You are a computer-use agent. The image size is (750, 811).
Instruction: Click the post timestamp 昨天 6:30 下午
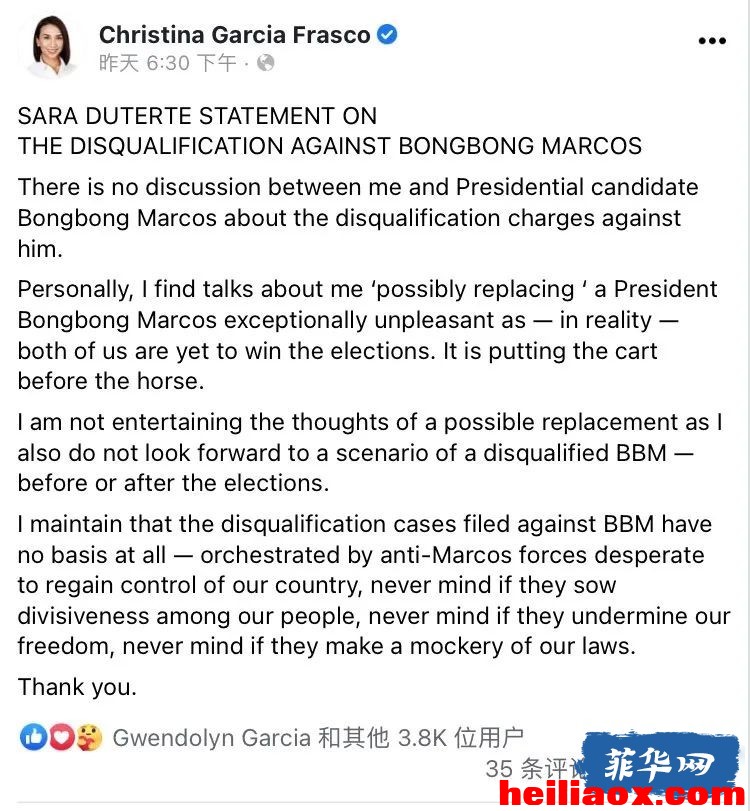click(167, 63)
